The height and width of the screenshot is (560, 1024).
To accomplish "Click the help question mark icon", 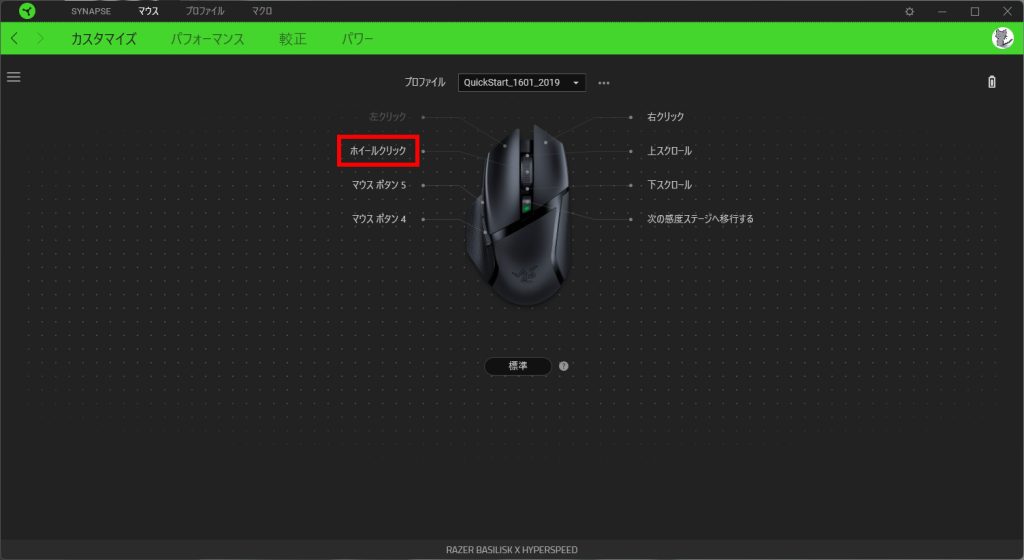I will point(564,366).
